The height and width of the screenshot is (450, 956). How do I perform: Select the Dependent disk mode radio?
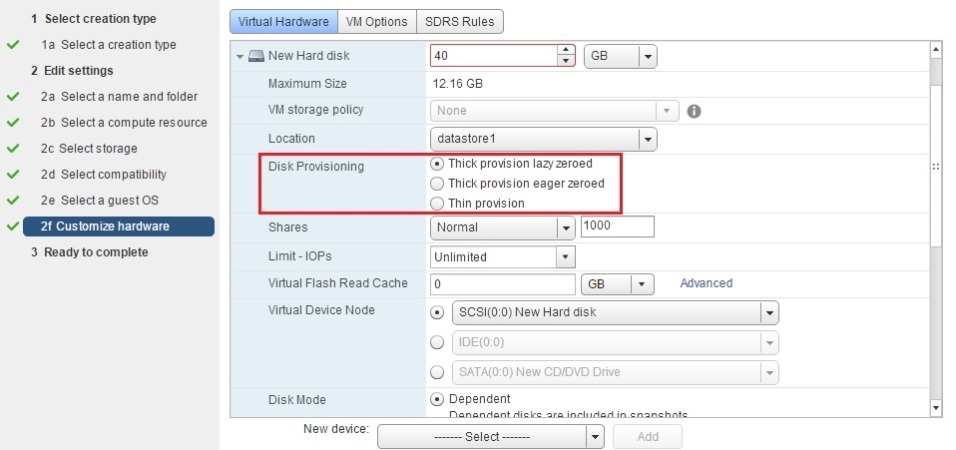(x=437, y=399)
